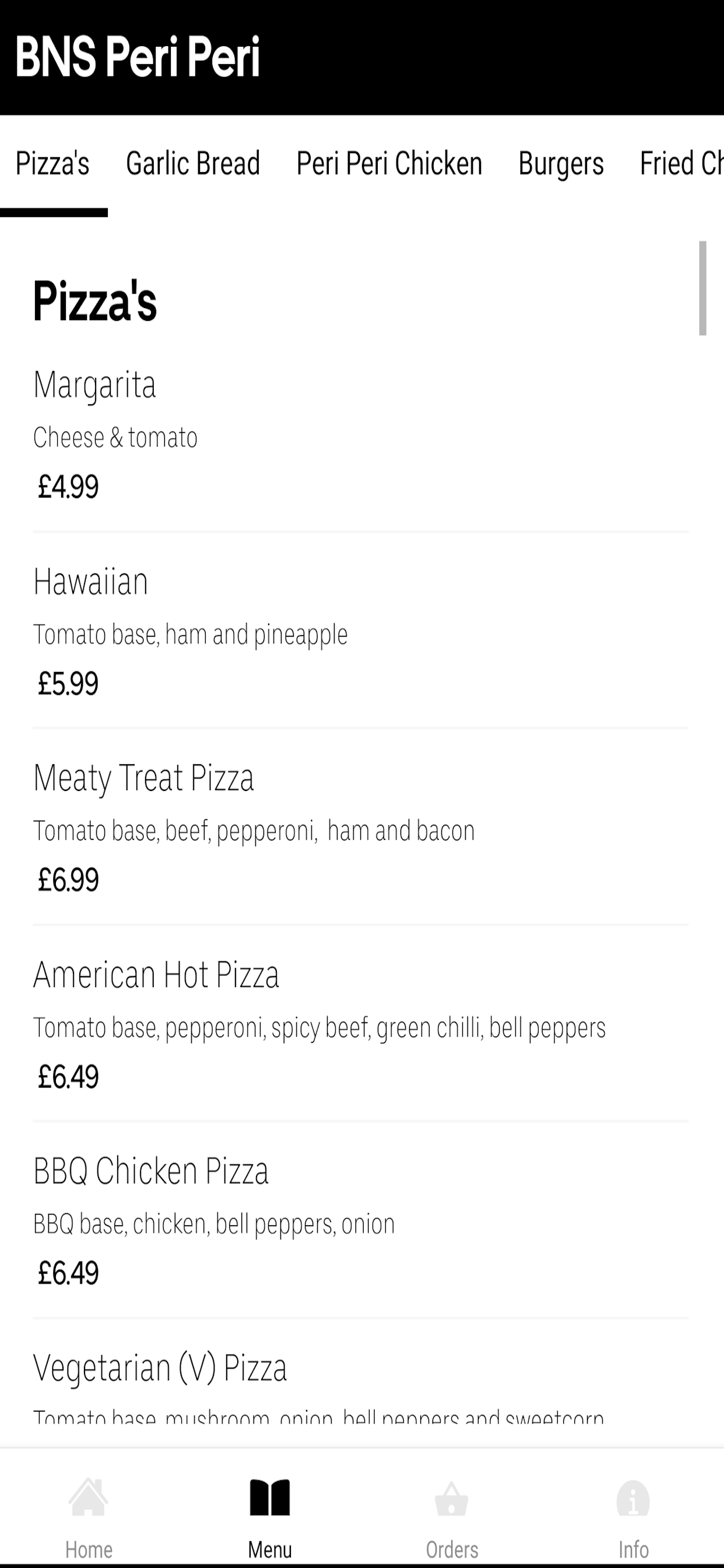The width and height of the screenshot is (724, 1568).
Task: Select the Pizza's category tab
Action: click(53, 163)
